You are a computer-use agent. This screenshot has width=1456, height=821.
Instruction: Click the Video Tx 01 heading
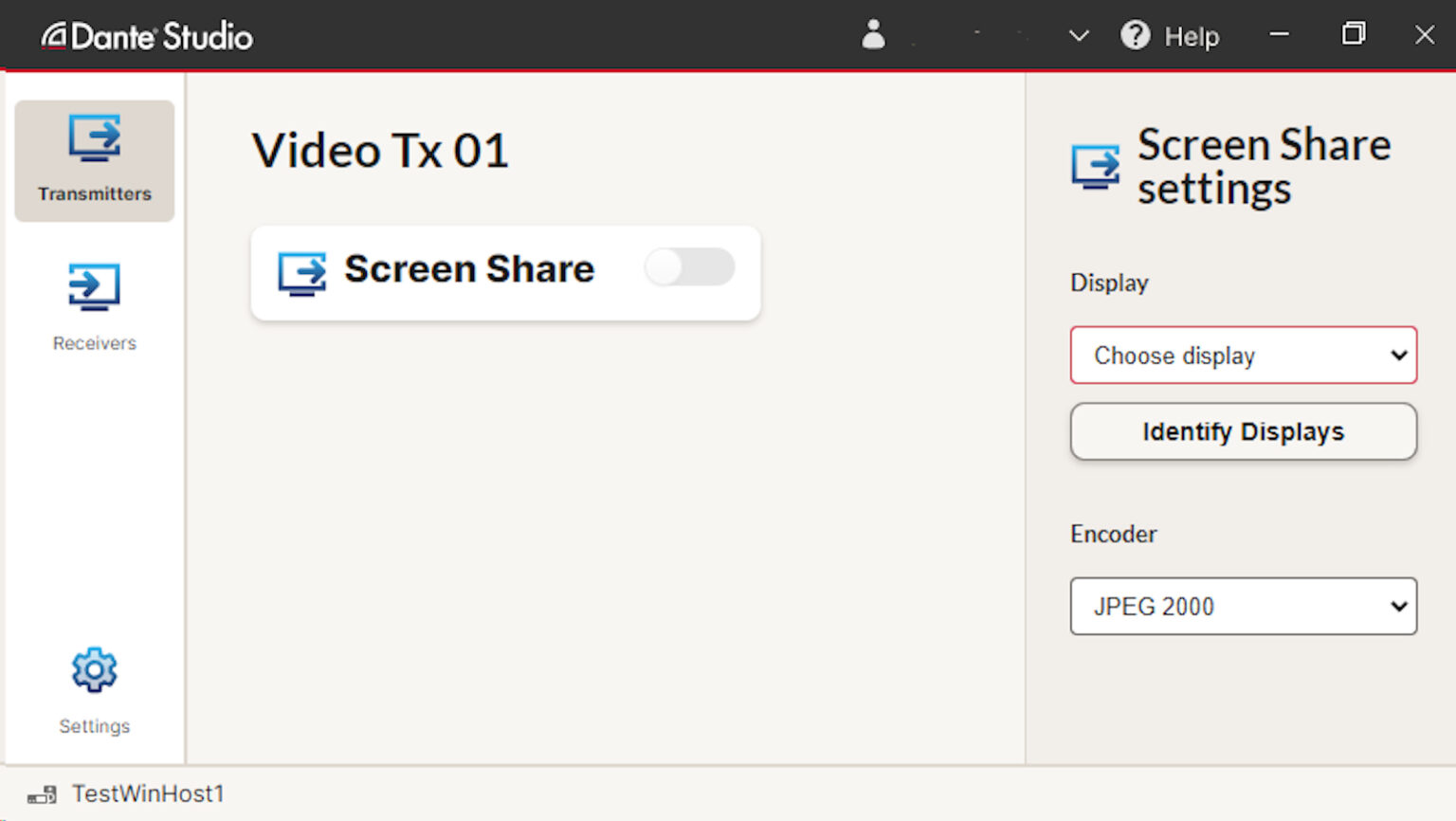(380, 151)
